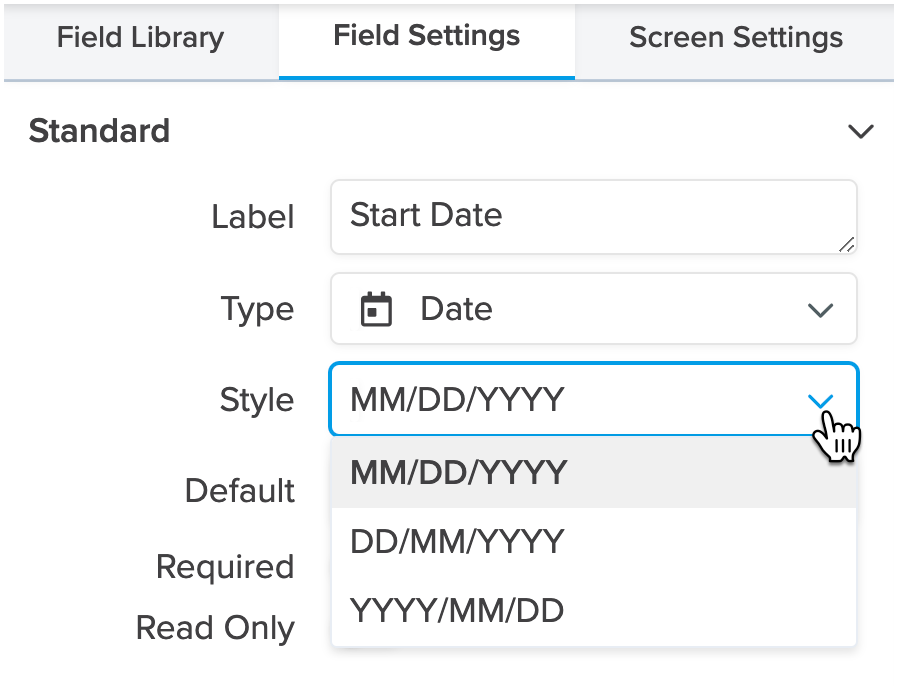Choose YYYY/MM/DD date style option

pyautogui.click(x=594, y=611)
